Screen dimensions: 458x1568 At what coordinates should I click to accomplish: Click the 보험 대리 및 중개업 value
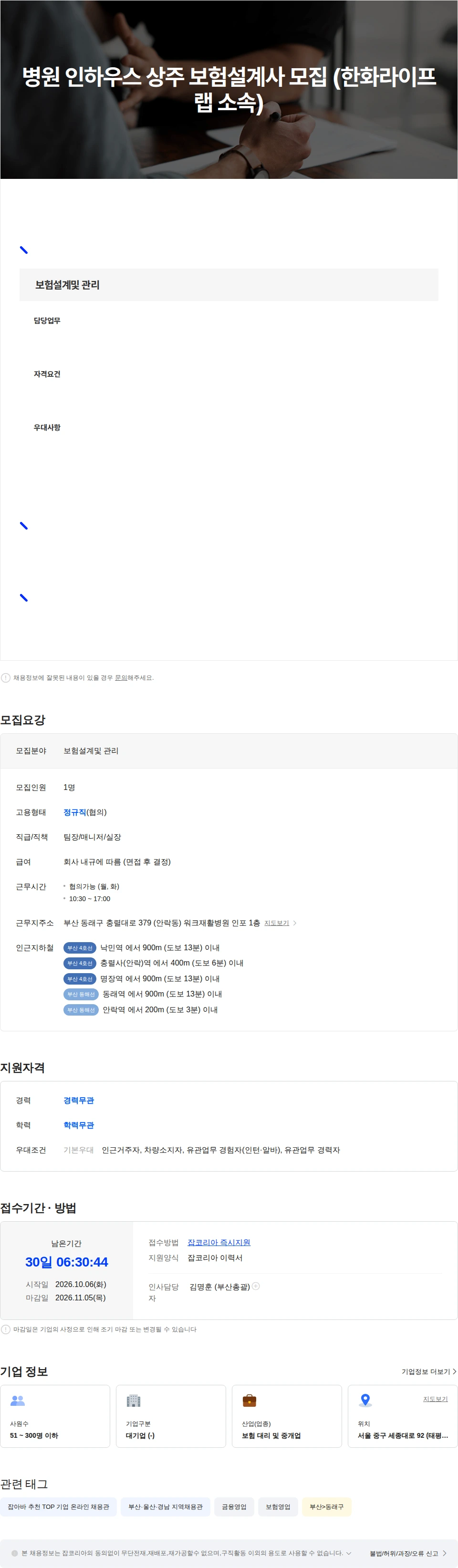[271, 1435]
